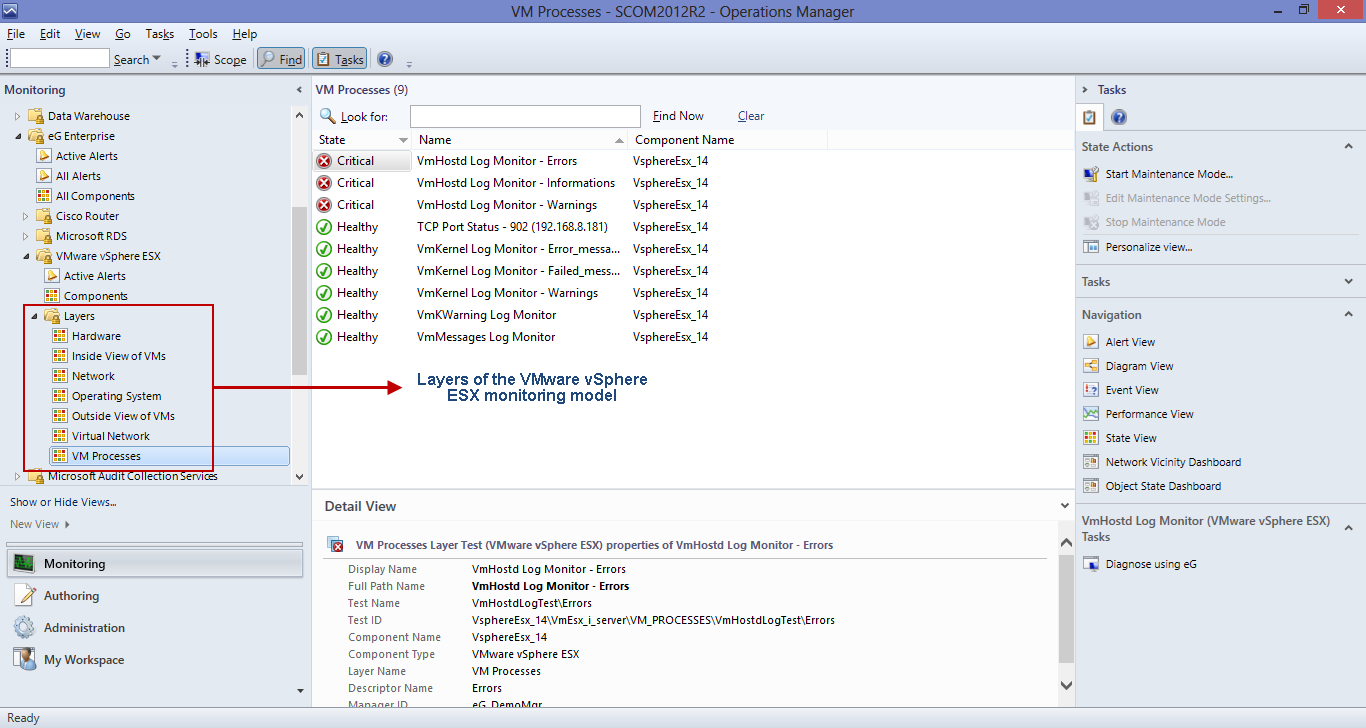Select Outside View of VMs layer icon
Screen dimensions: 1366x728
[60, 416]
